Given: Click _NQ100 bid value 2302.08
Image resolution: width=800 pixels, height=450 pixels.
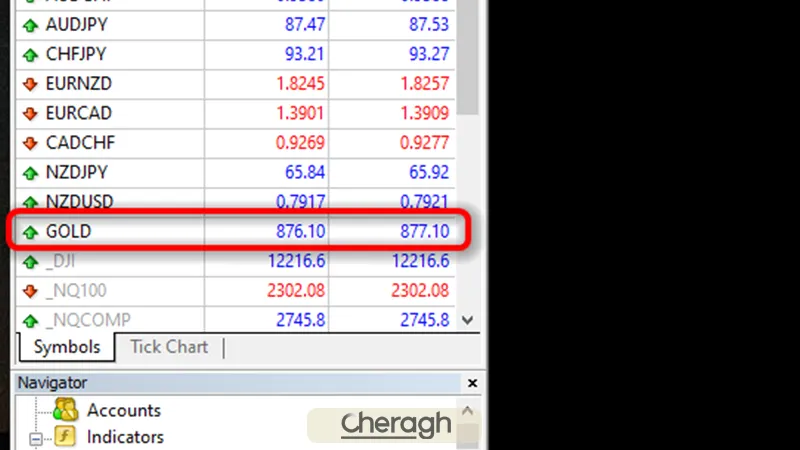Looking at the screenshot, I should tap(296, 291).
